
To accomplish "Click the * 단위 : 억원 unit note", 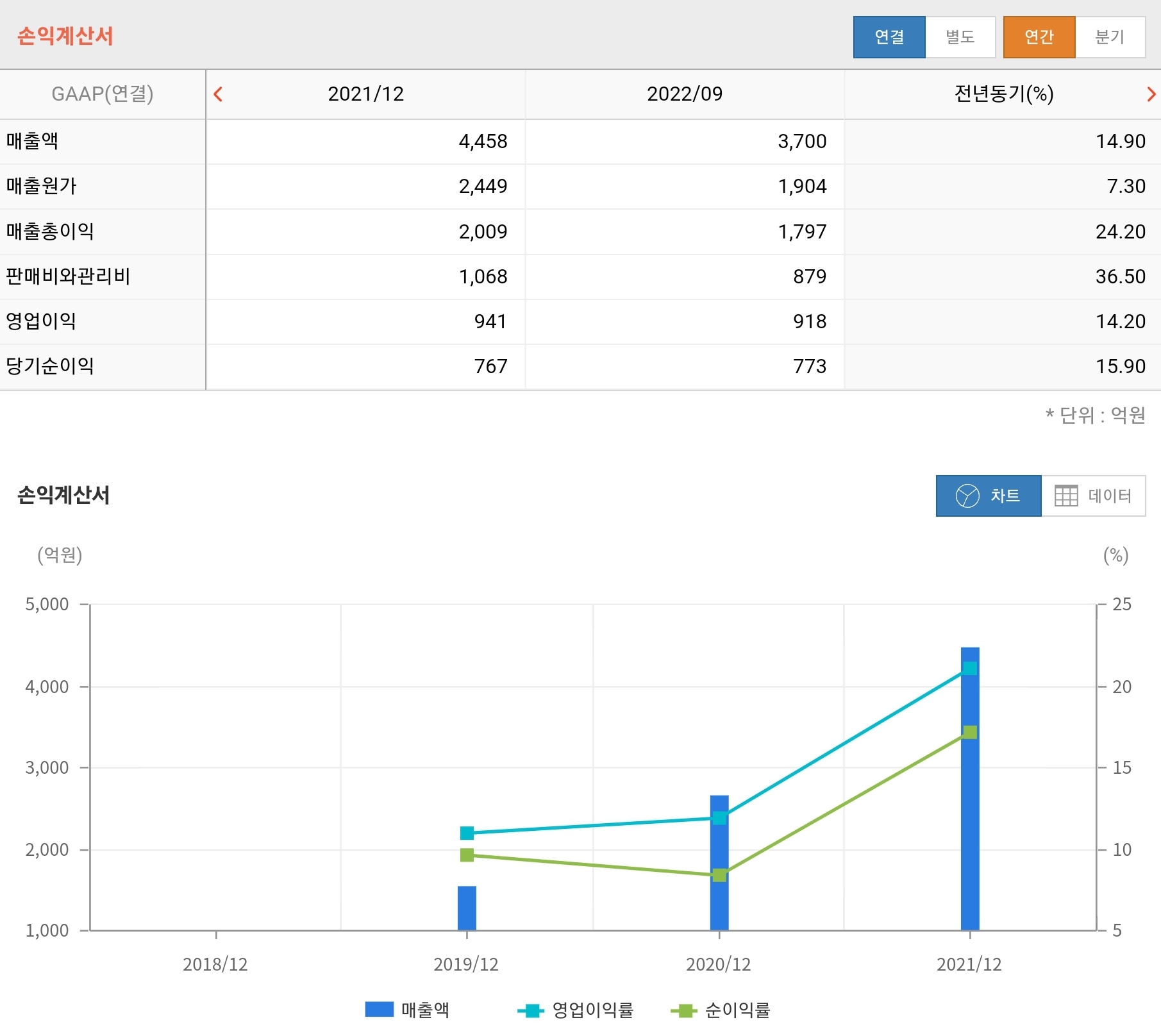I will click(x=1095, y=415).
